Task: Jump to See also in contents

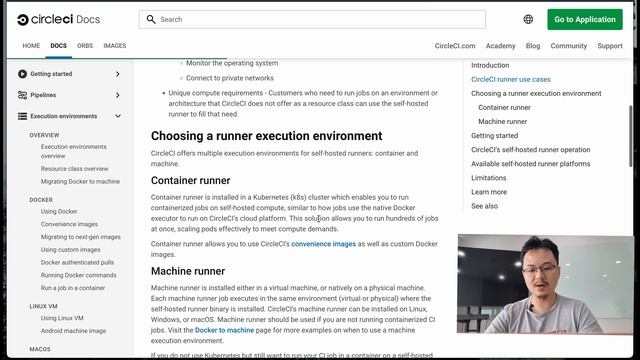Action: [x=484, y=206]
